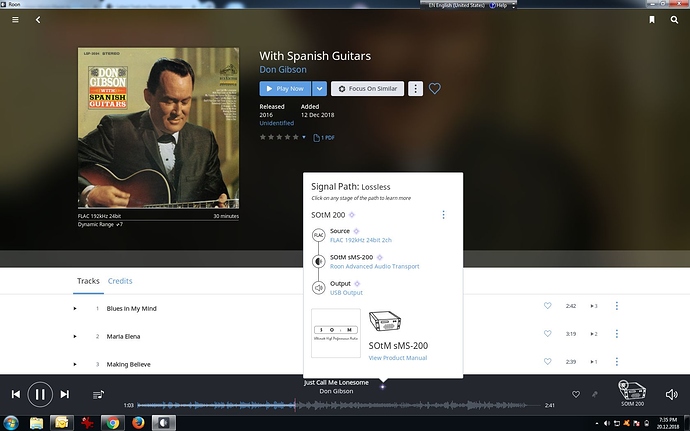This screenshot has height=431, width=690.
Task: Play track Blues In My Mind arrow
Action: pos(75,309)
